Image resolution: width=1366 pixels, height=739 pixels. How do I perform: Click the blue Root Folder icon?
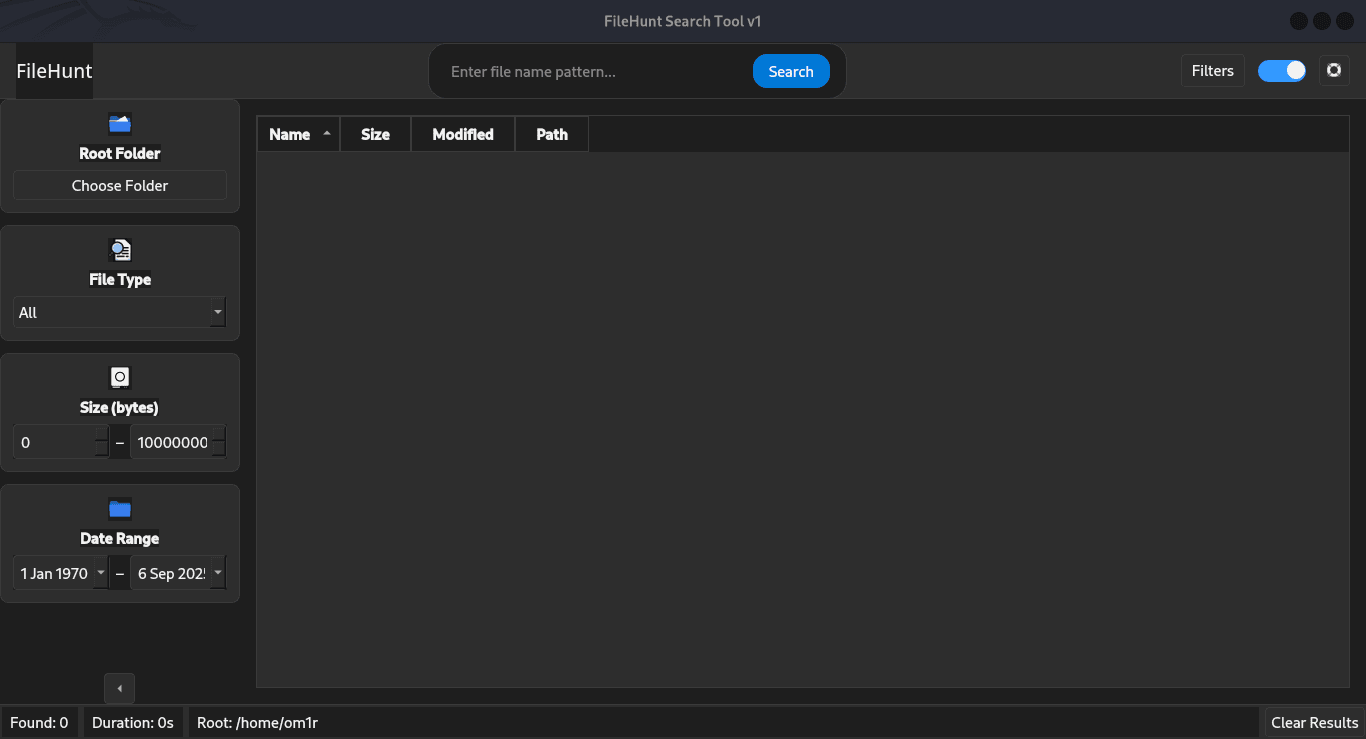(120, 124)
